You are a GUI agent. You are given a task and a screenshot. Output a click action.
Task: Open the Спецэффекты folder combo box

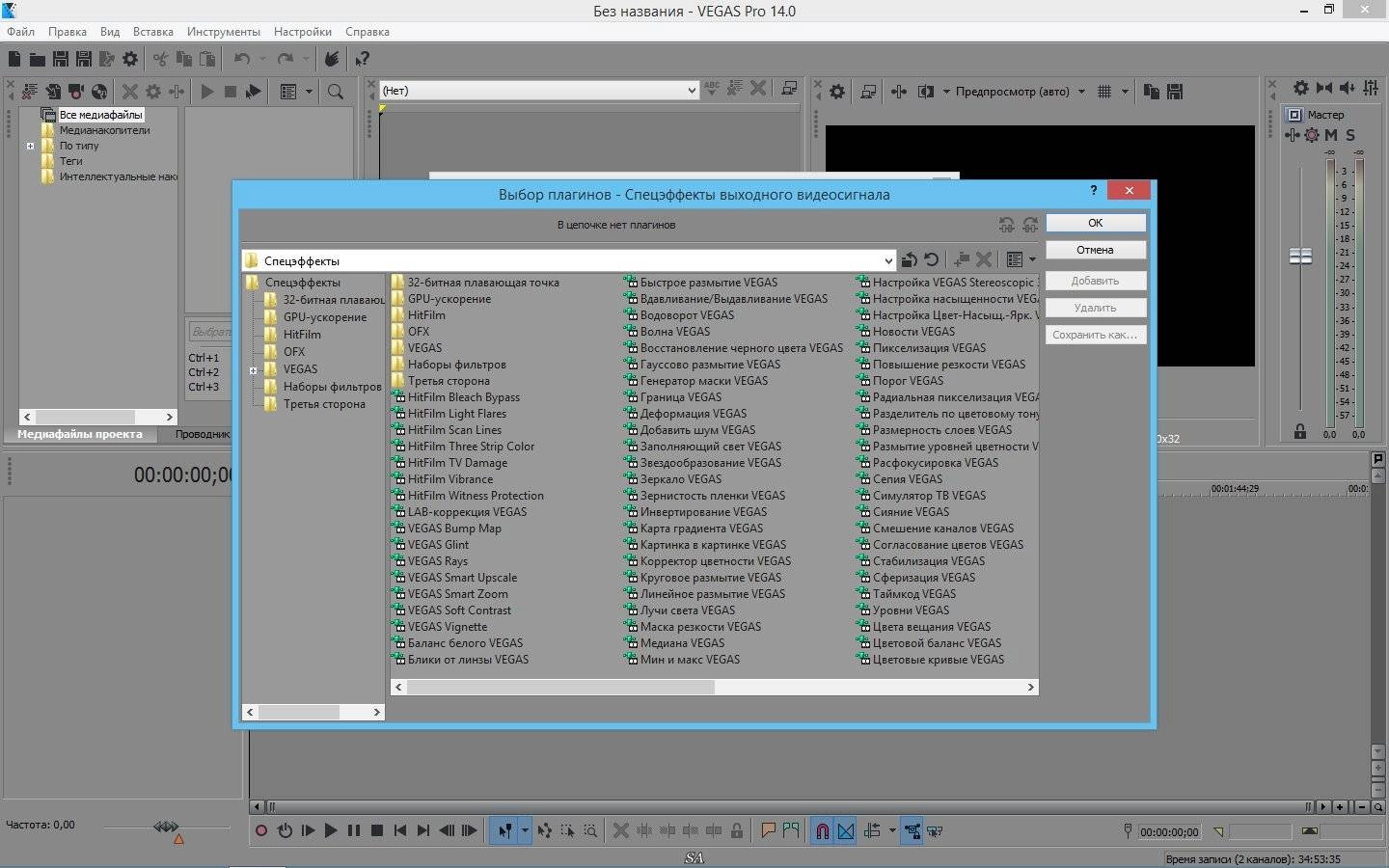pos(568,260)
